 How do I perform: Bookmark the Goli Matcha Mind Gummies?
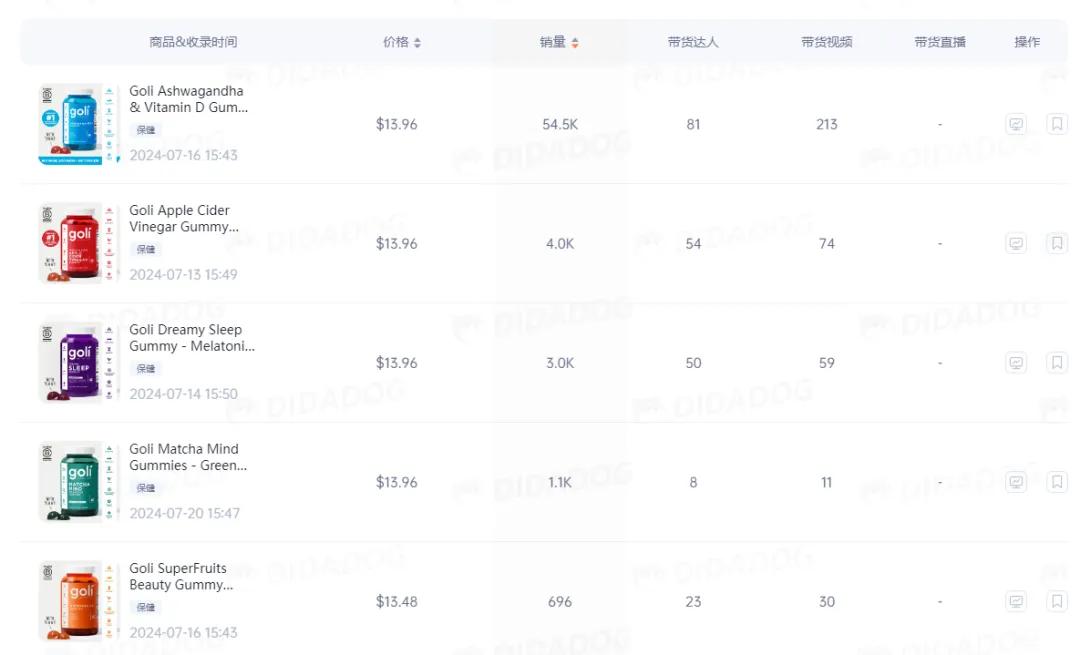click(1056, 482)
